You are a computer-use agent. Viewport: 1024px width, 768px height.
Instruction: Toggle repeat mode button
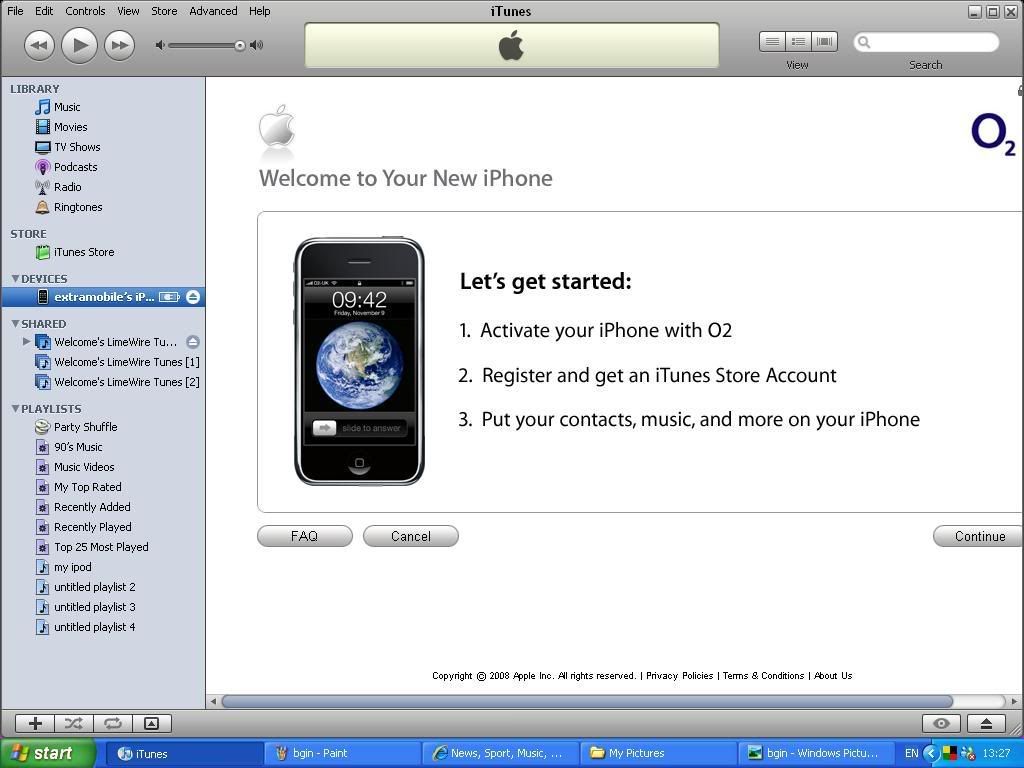click(x=113, y=724)
